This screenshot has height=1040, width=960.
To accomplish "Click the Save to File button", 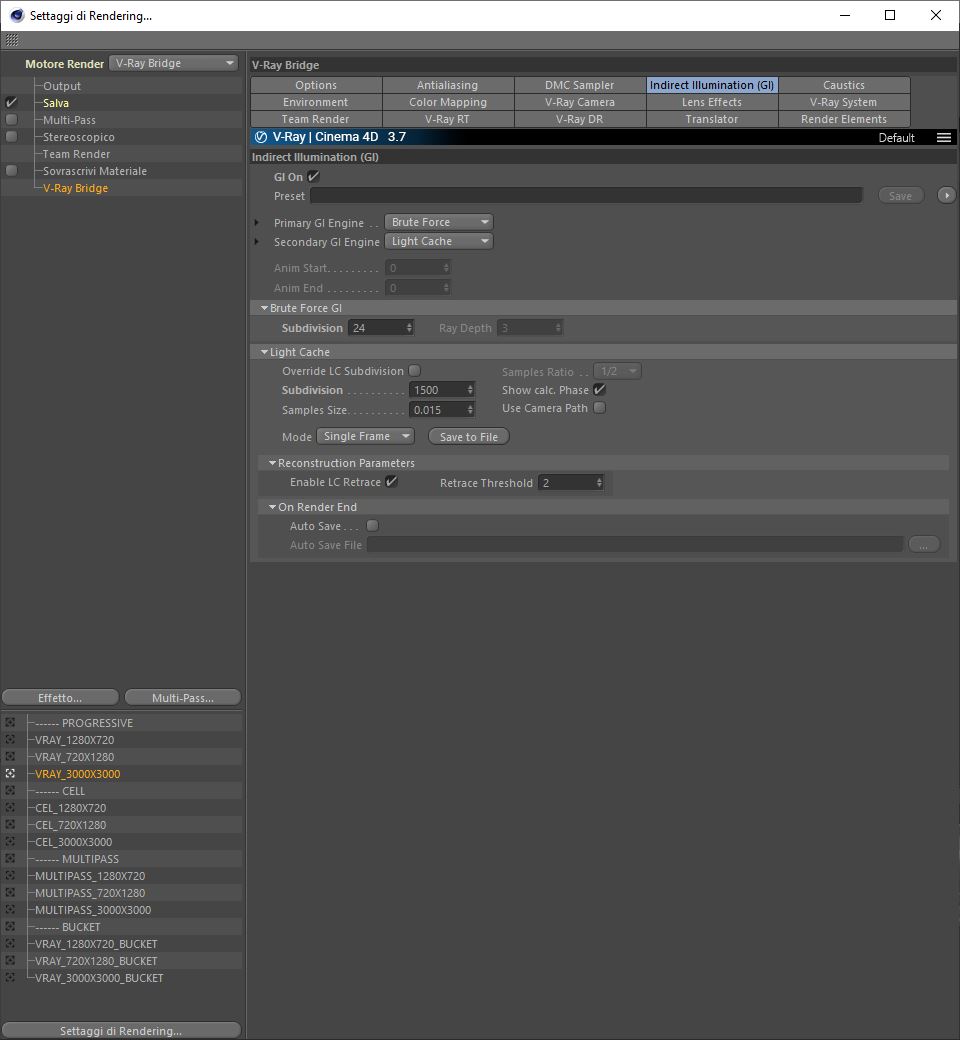I will click(x=468, y=437).
